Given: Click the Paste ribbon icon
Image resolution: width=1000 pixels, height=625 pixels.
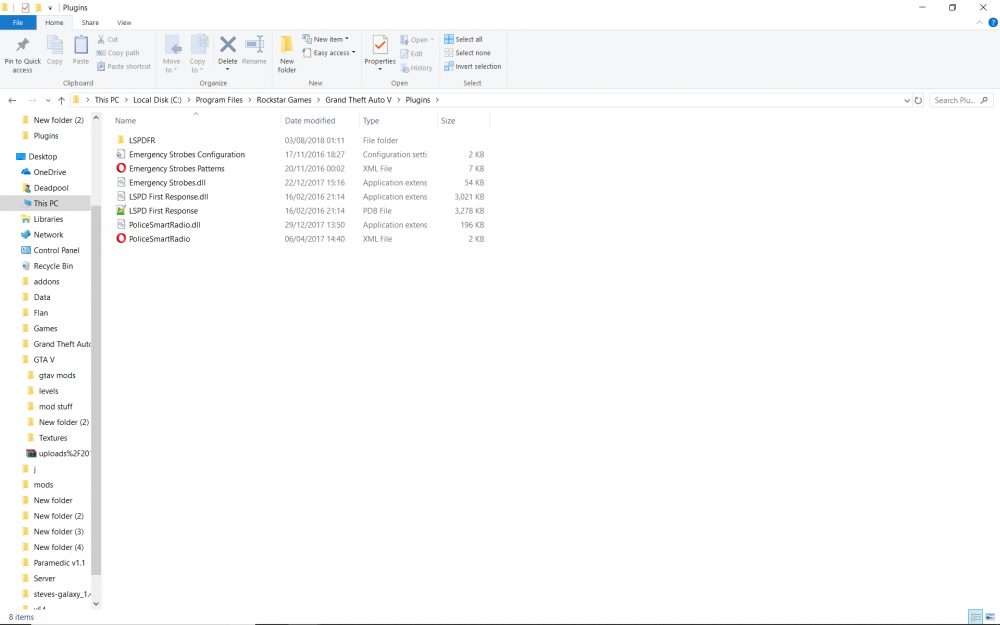Looking at the screenshot, I should click(80, 50).
